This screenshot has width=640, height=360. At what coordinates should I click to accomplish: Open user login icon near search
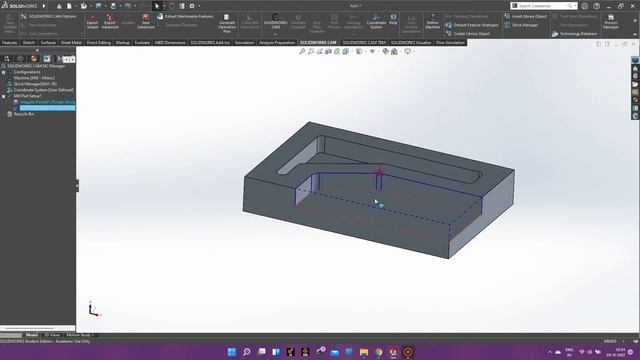(584, 6)
